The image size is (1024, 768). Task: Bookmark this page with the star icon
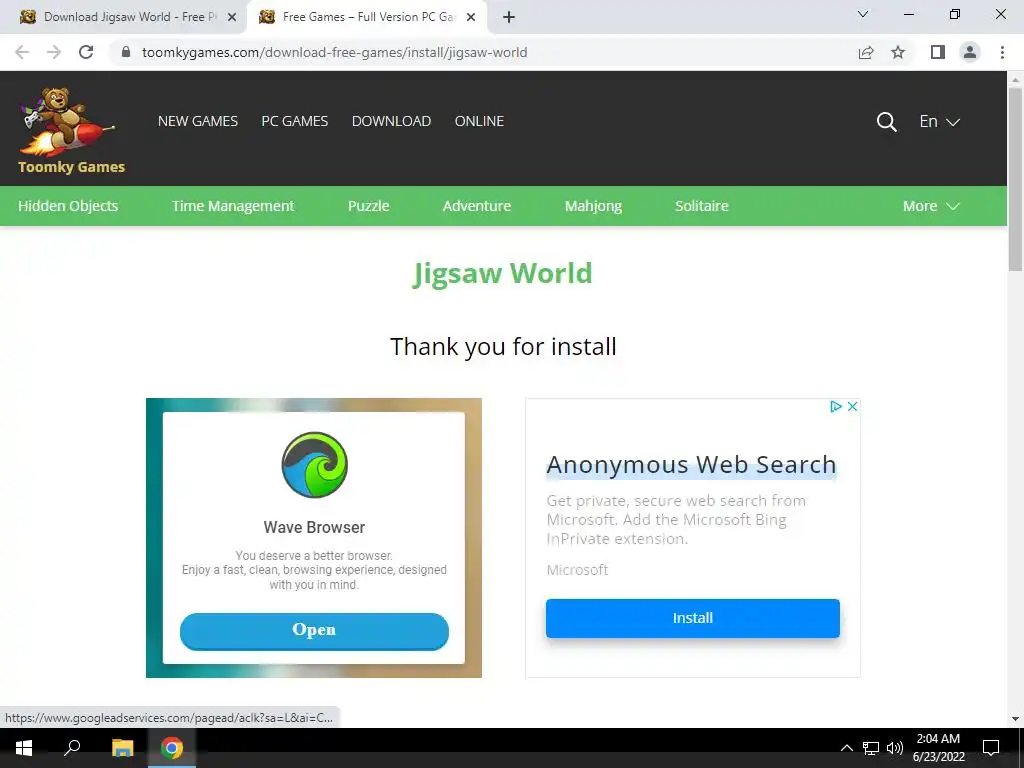[x=898, y=52]
